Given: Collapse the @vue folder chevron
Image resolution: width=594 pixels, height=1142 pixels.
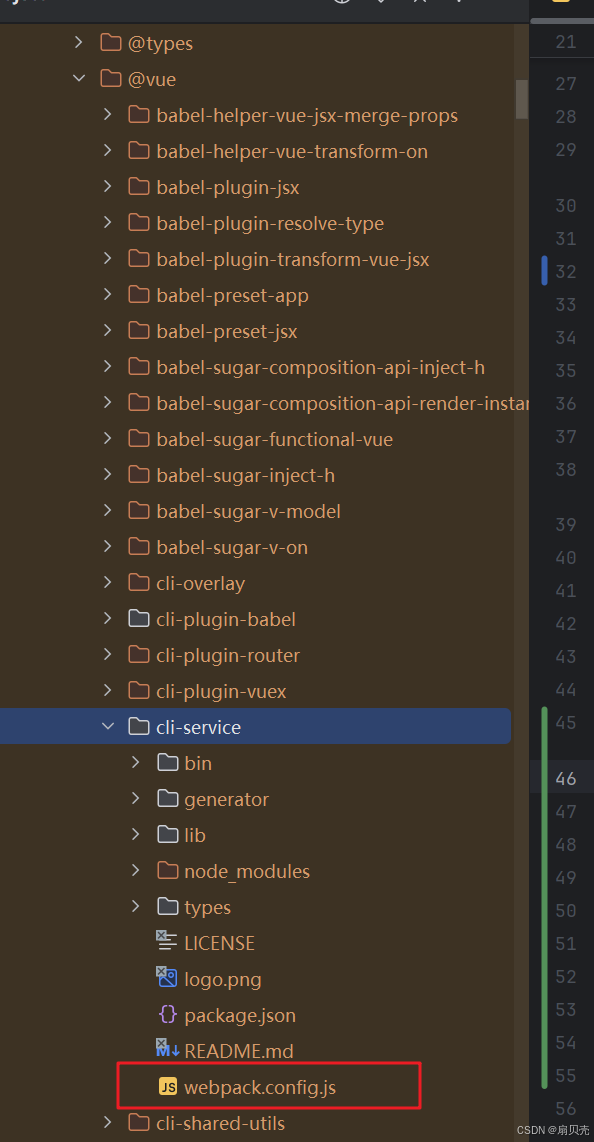Looking at the screenshot, I should click(79, 79).
